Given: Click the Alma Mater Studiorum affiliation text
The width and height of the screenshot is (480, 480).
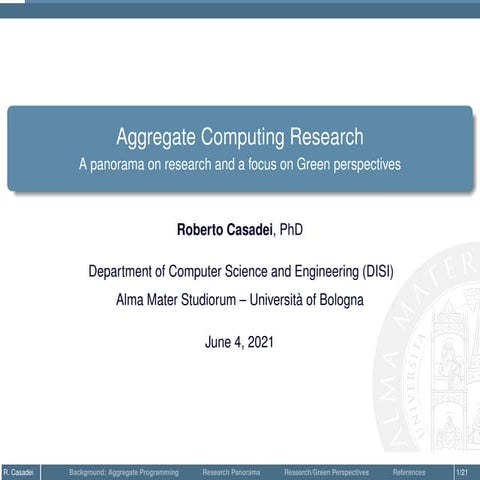Looking at the screenshot, I should (240, 300).
